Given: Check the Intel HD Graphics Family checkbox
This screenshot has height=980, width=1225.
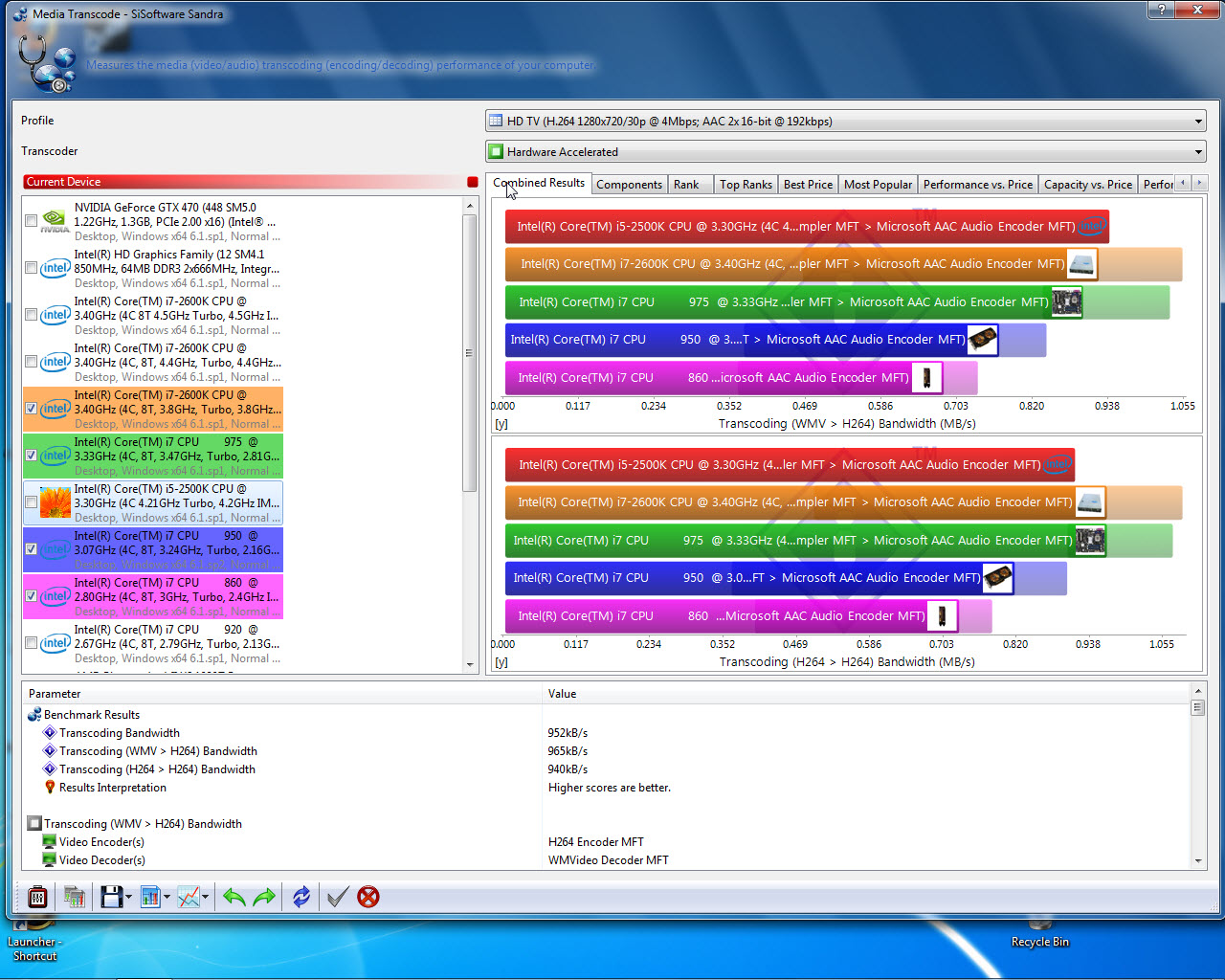Looking at the screenshot, I should click(31, 268).
